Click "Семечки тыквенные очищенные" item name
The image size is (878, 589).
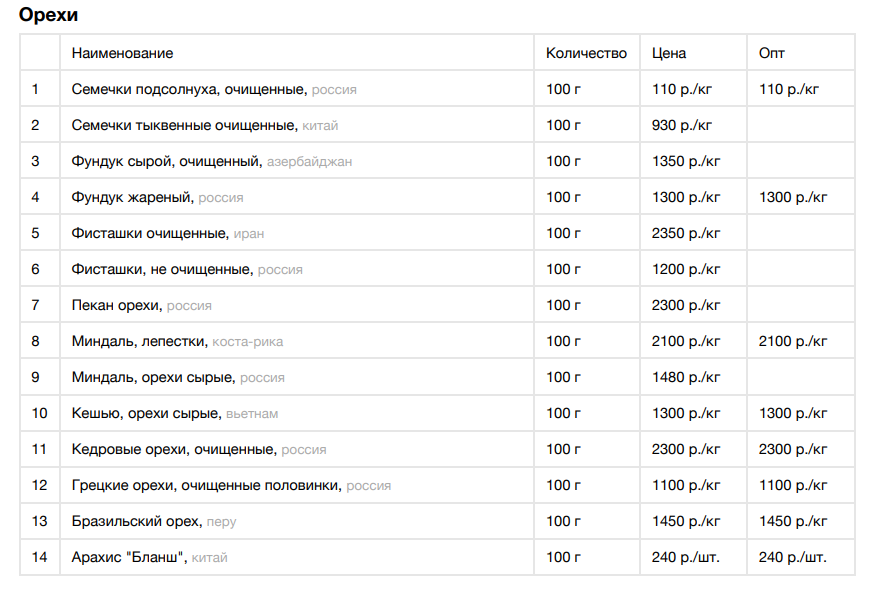point(184,125)
